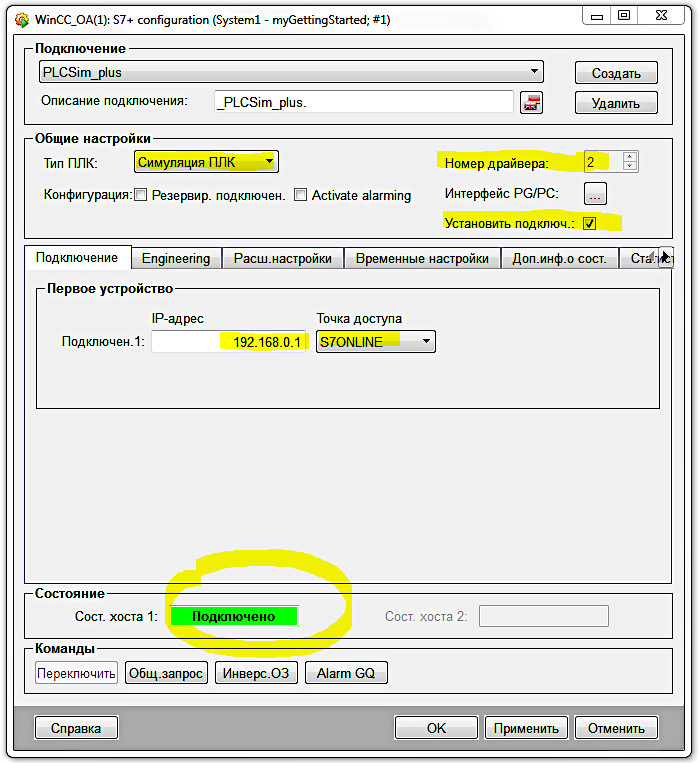Open the Временные настройки tab
The image size is (700, 763).
tap(422, 258)
